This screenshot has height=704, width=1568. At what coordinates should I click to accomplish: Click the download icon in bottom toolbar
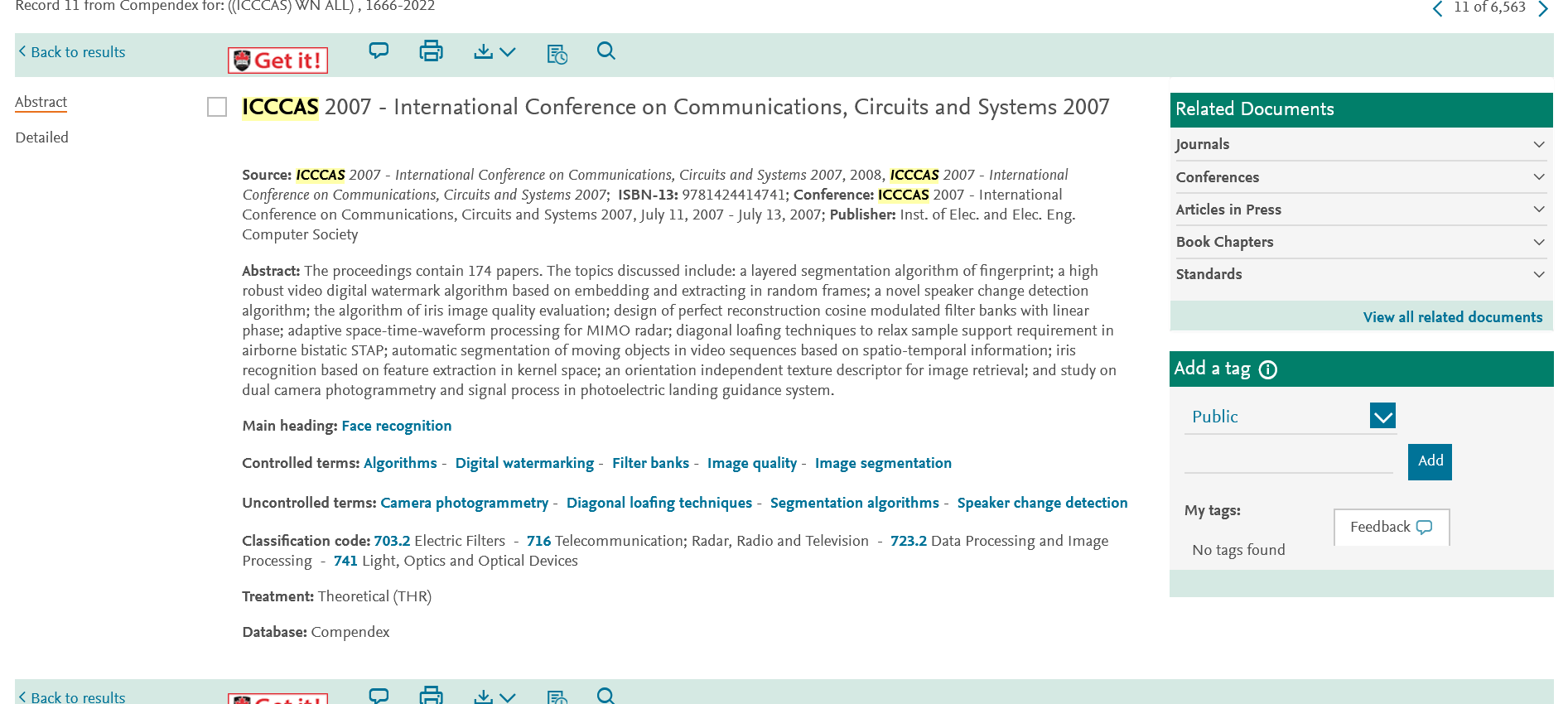tap(484, 697)
